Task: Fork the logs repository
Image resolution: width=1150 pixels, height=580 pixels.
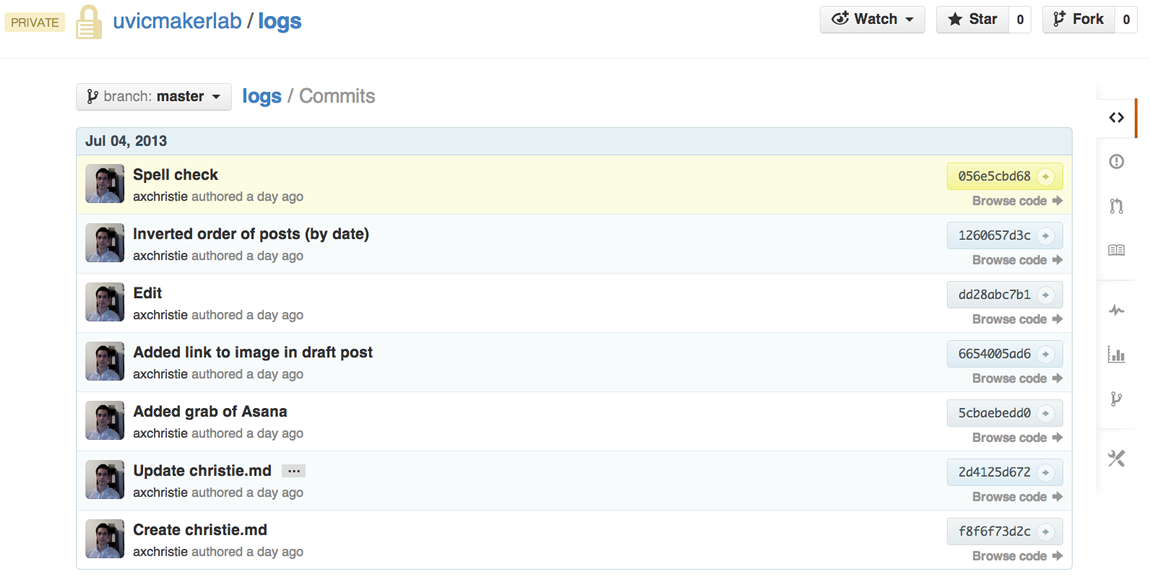Action: [x=1078, y=19]
